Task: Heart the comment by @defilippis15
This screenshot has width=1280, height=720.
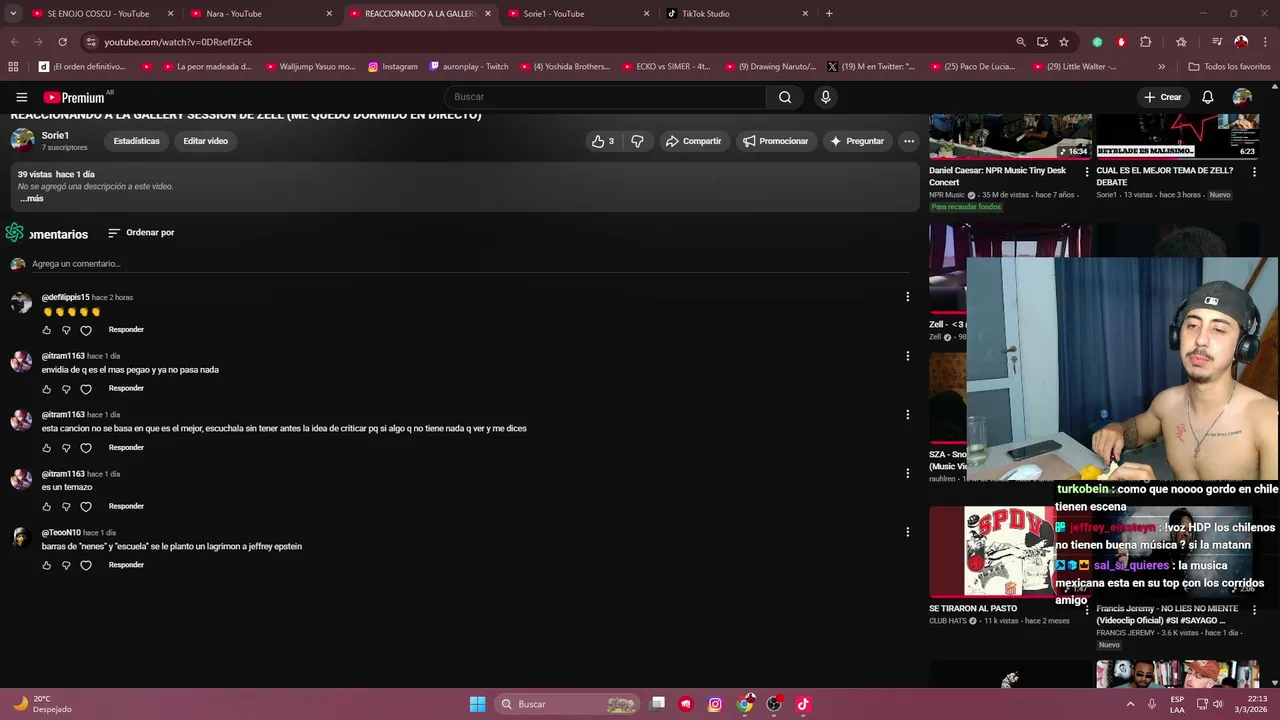Action: tap(86, 330)
